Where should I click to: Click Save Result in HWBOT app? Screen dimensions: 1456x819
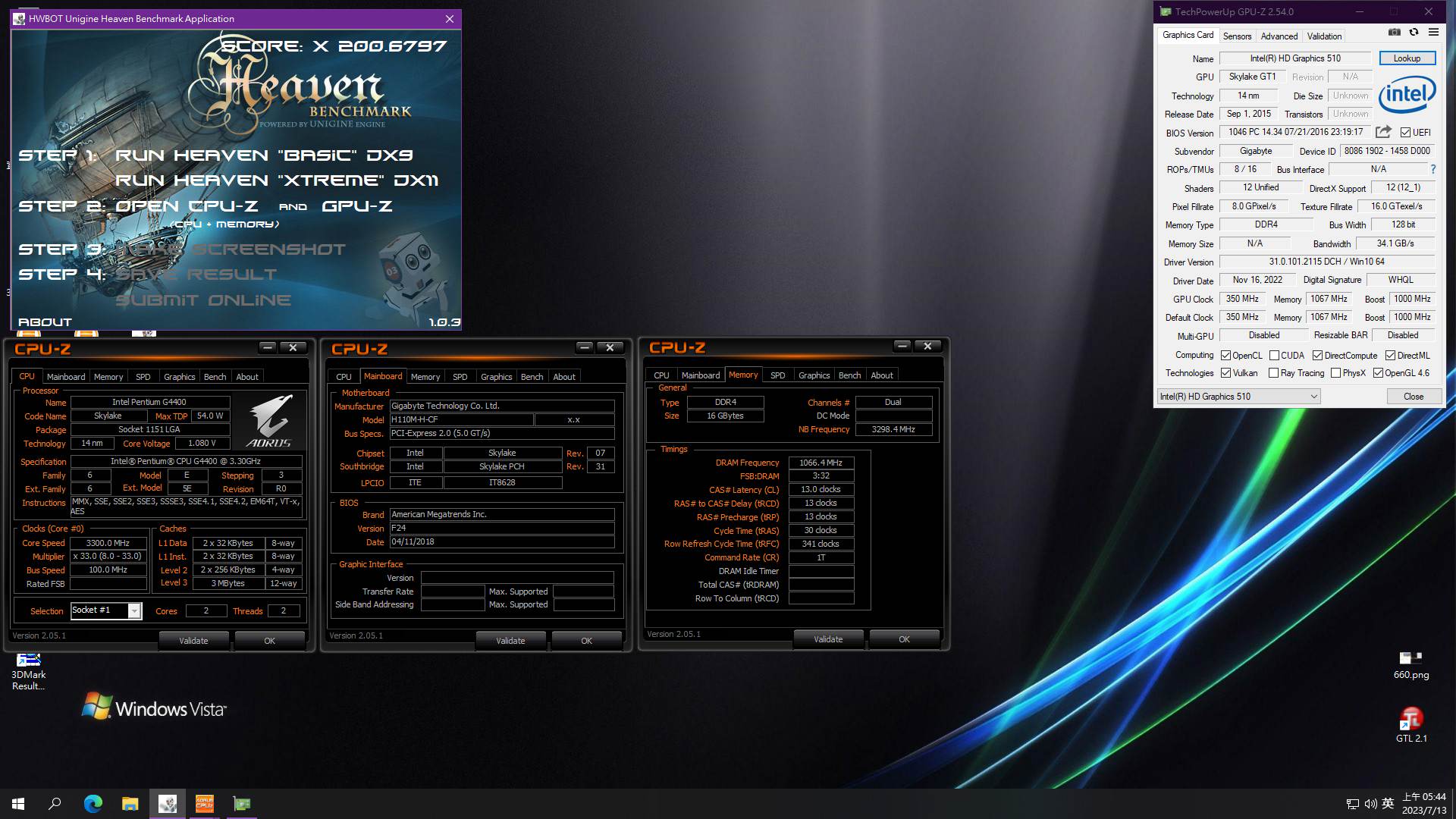(196, 275)
